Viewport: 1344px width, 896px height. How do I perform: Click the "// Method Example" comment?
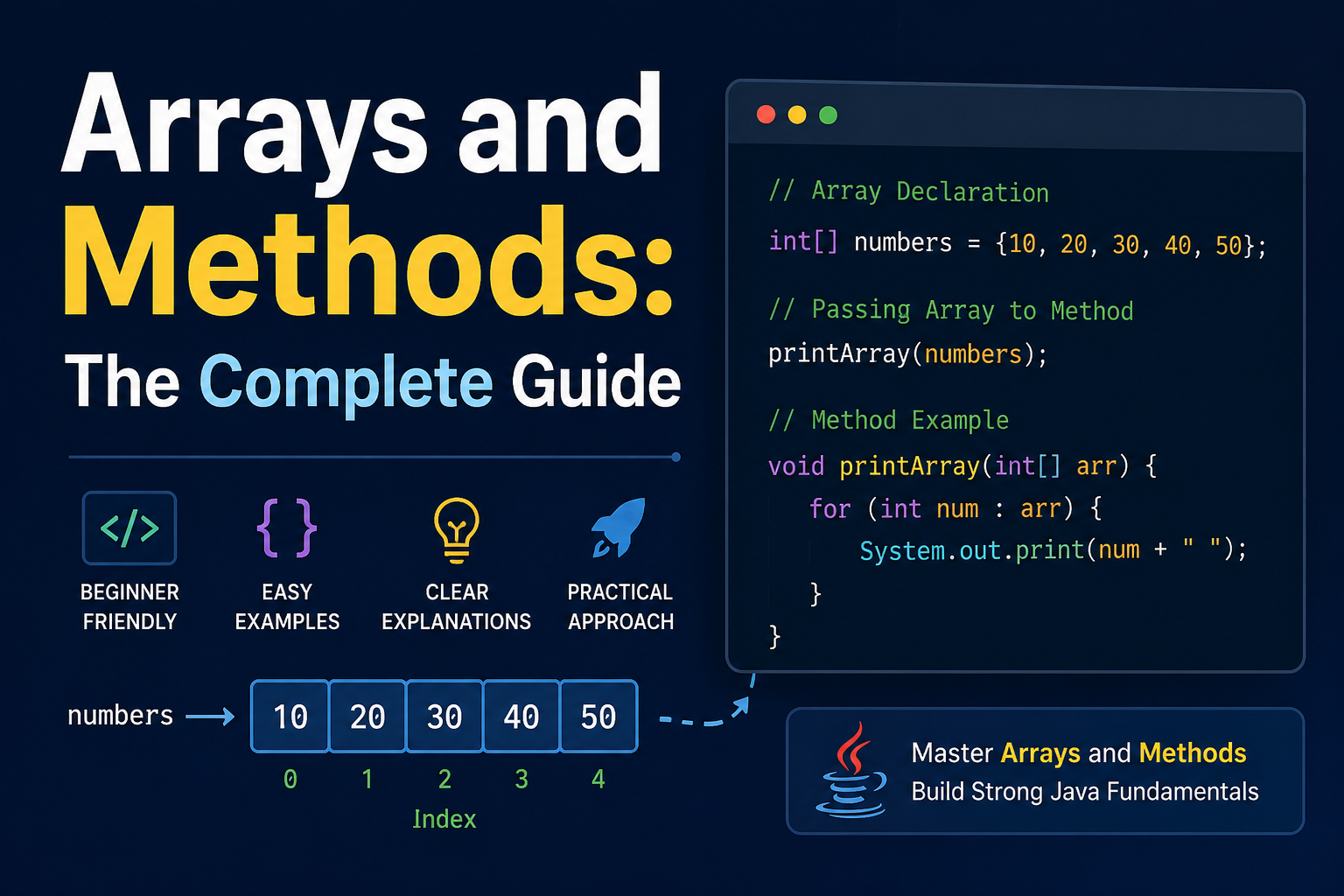tap(888, 420)
